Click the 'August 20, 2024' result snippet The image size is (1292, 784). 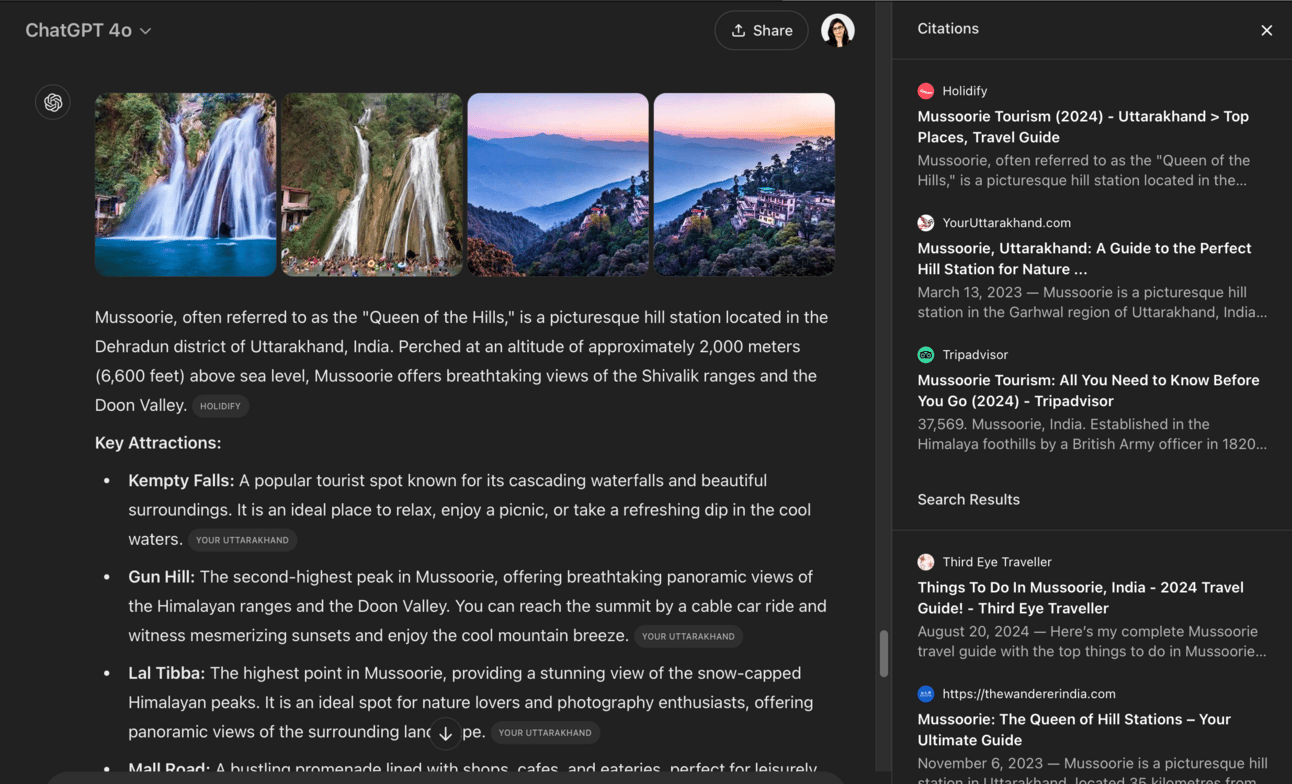click(x=1092, y=642)
